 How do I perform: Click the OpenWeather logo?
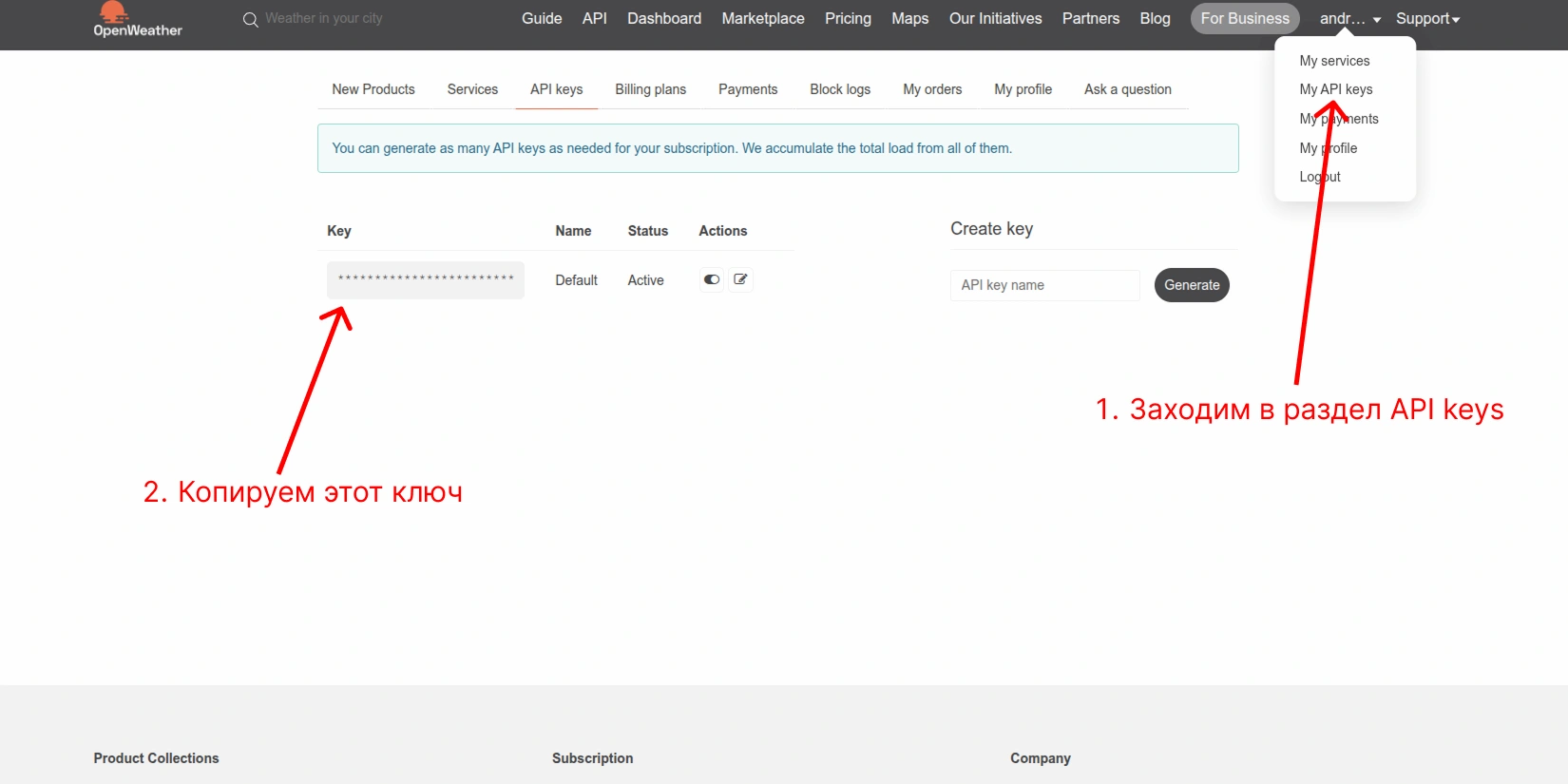(x=137, y=20)
